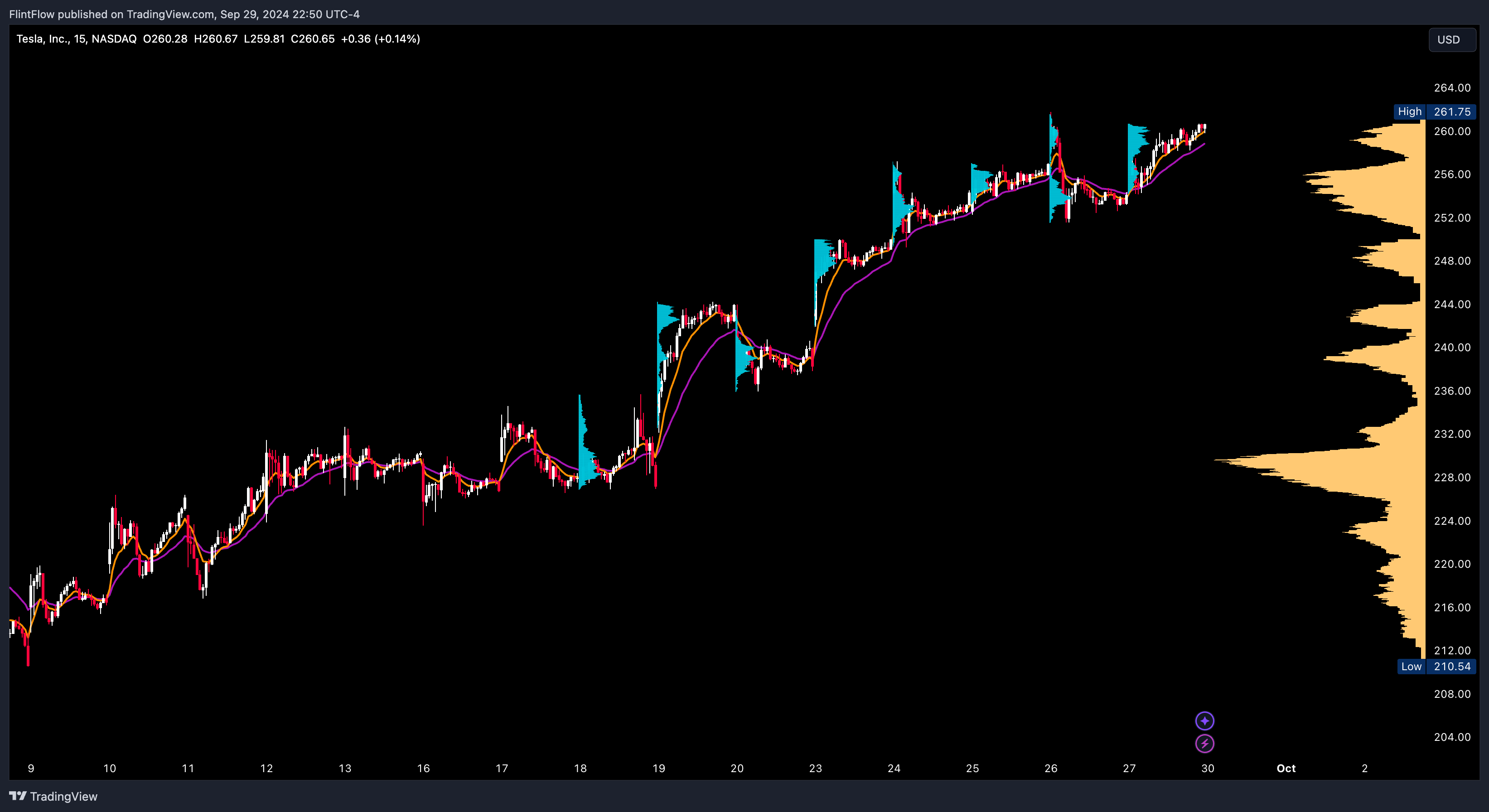The image size is (1489, 812).
Task: Click date 18 on the time axis
Action: pyautogui.click(x=580, y=768)
